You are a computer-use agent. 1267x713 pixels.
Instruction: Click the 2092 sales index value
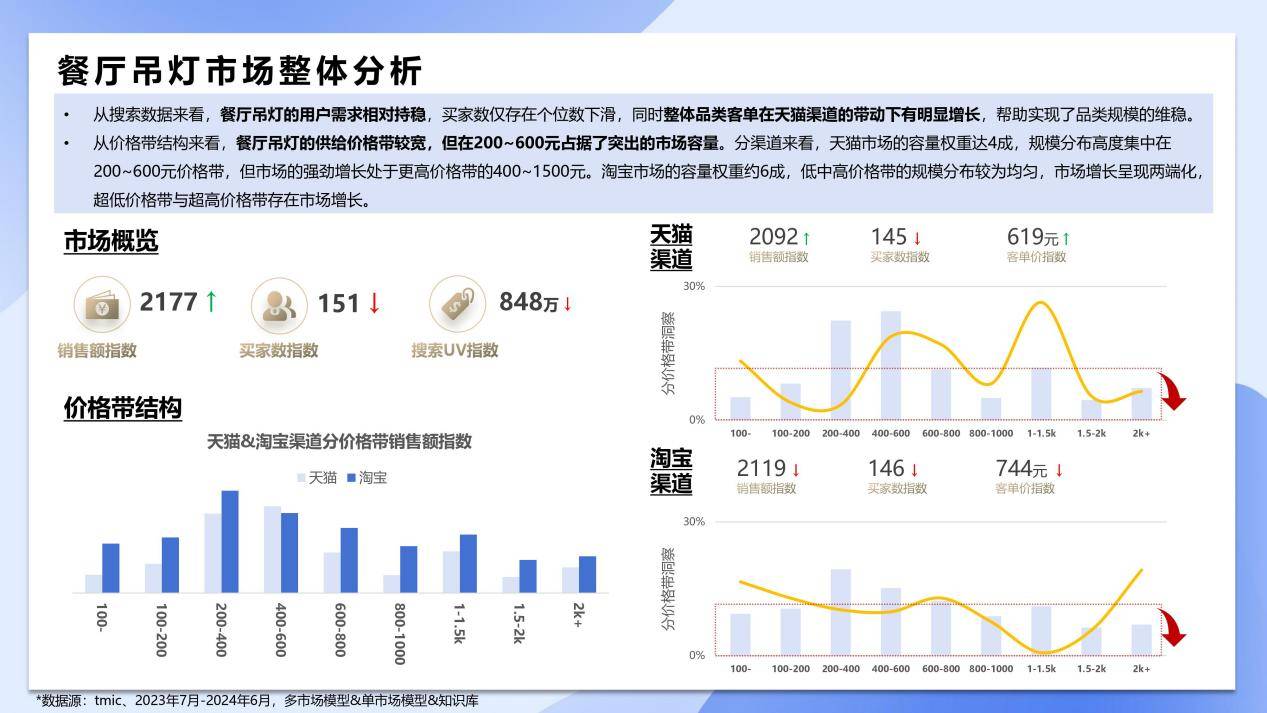[x=773, y=237]
